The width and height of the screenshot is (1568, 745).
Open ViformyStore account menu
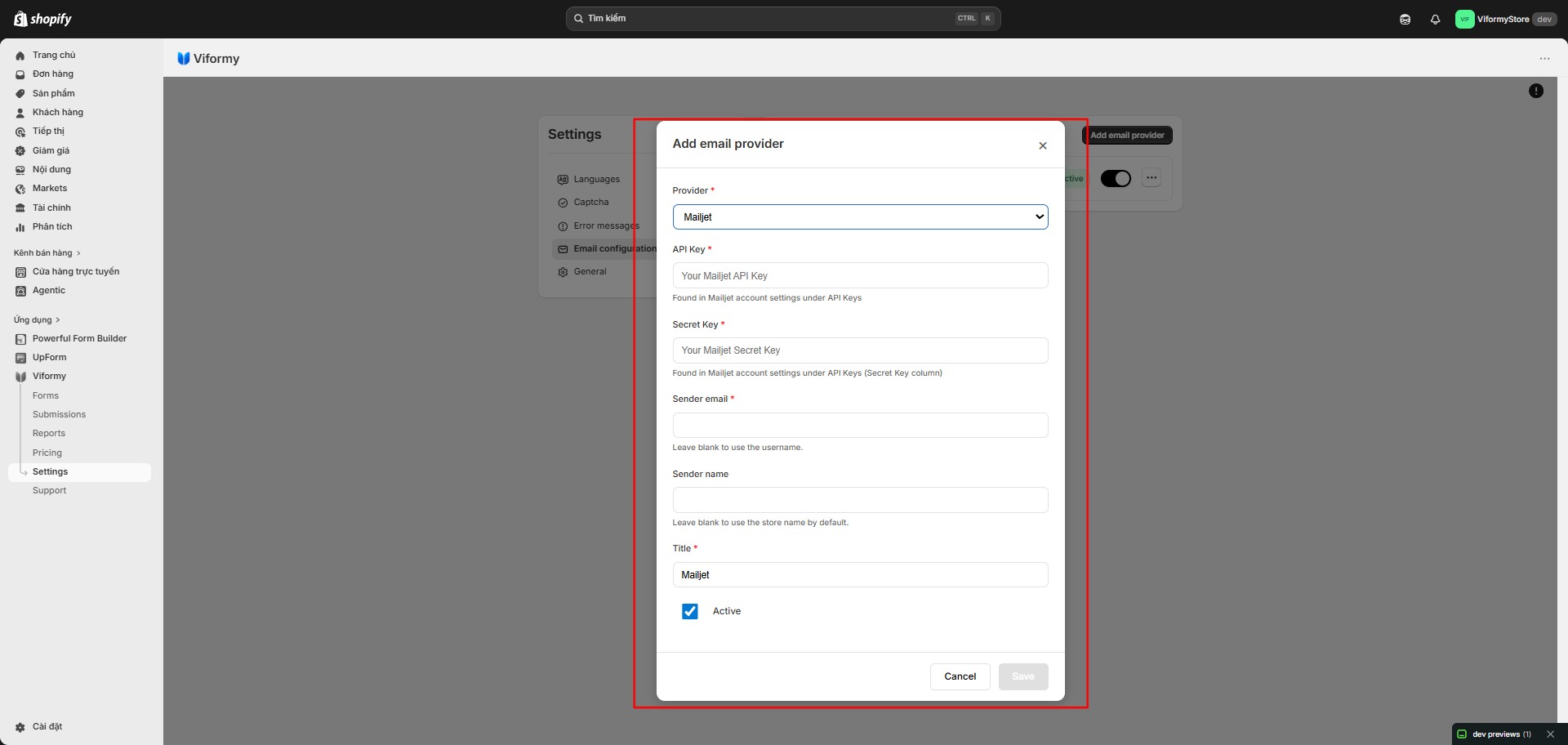(1506, 19)
